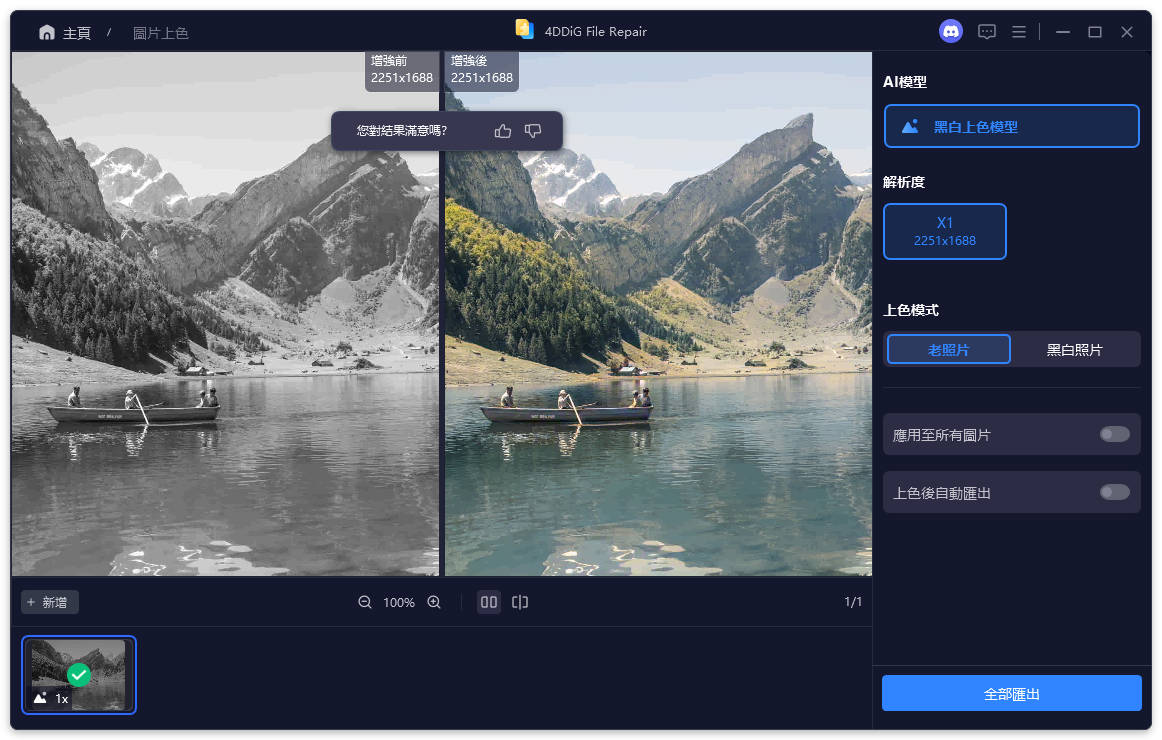Give a thumbs down on the result
The image size is (1162, 740).
(532, 130)
